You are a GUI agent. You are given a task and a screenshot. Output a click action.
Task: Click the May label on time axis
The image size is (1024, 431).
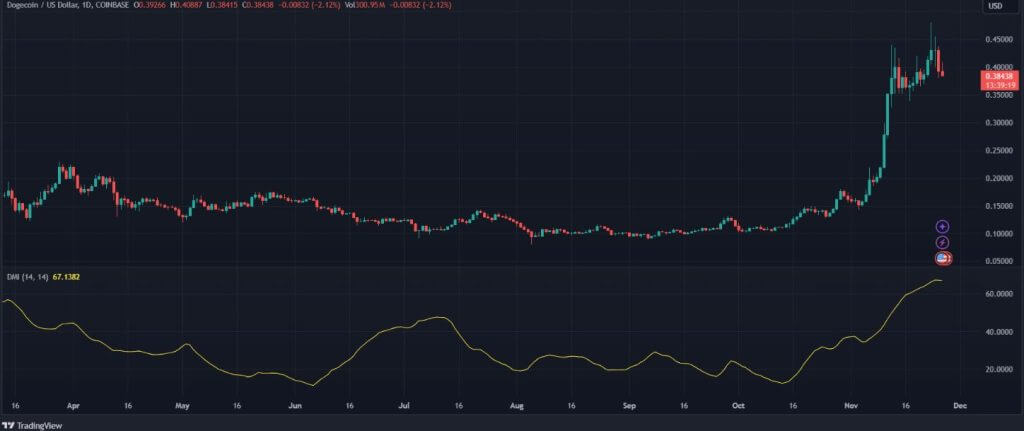183,406
